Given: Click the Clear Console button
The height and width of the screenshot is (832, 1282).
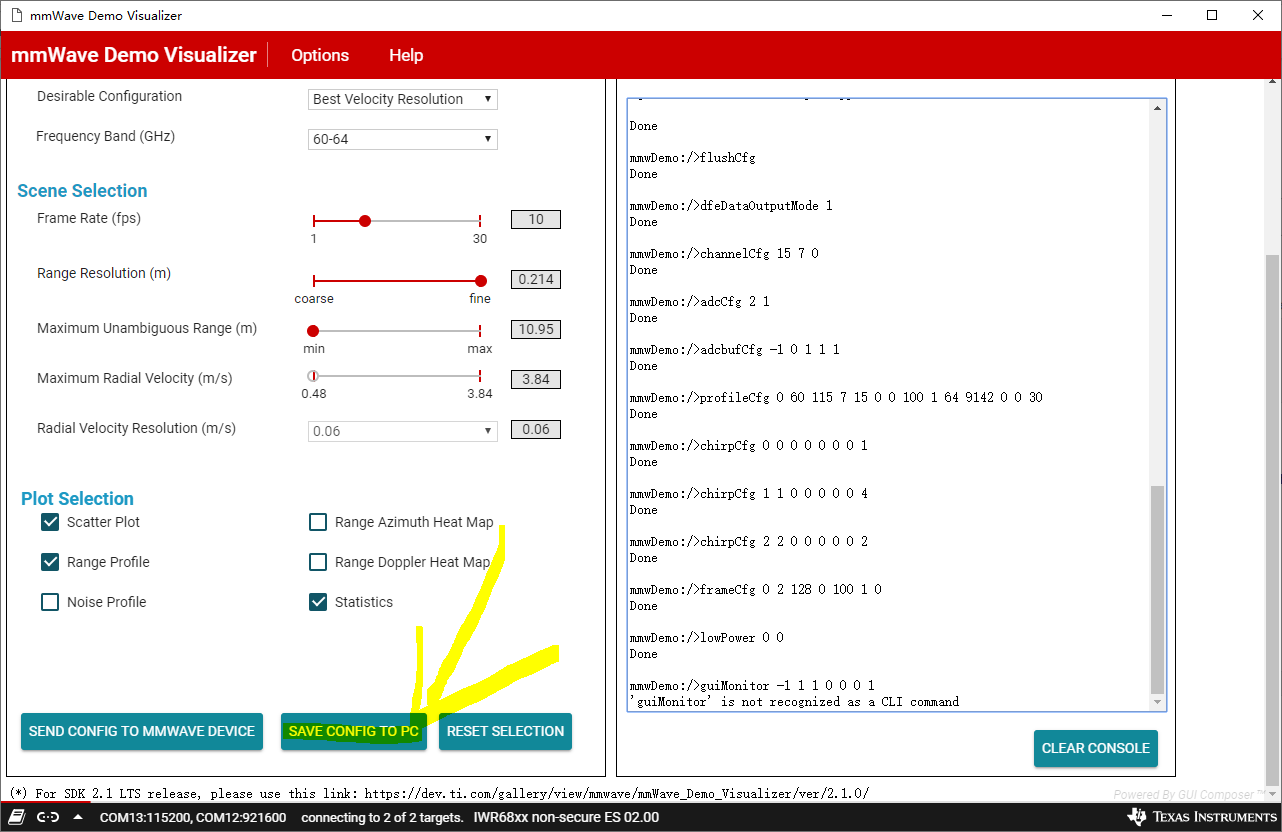Looking at the screenshot, I should click(1096, 748).
